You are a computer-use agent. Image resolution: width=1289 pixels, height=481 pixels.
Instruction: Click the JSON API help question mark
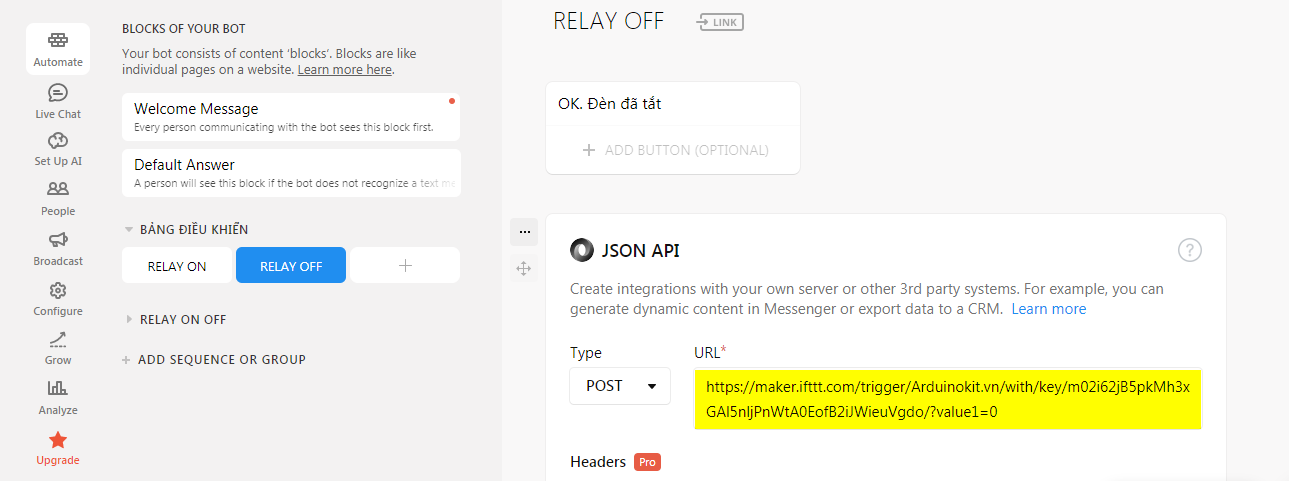coord(1189,251)
